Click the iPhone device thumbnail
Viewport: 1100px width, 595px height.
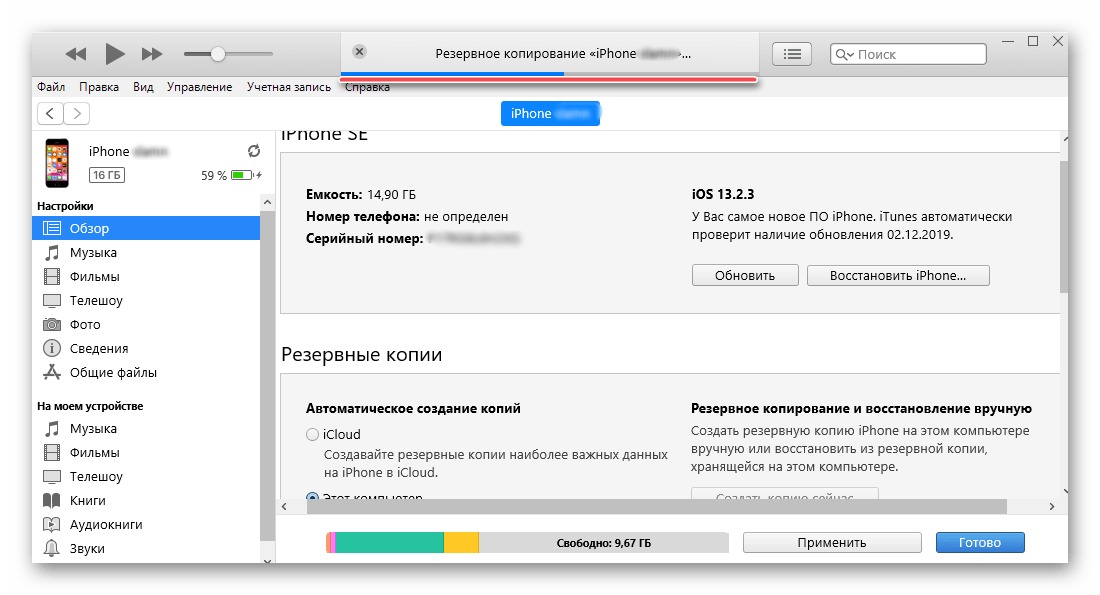[58, 163]
